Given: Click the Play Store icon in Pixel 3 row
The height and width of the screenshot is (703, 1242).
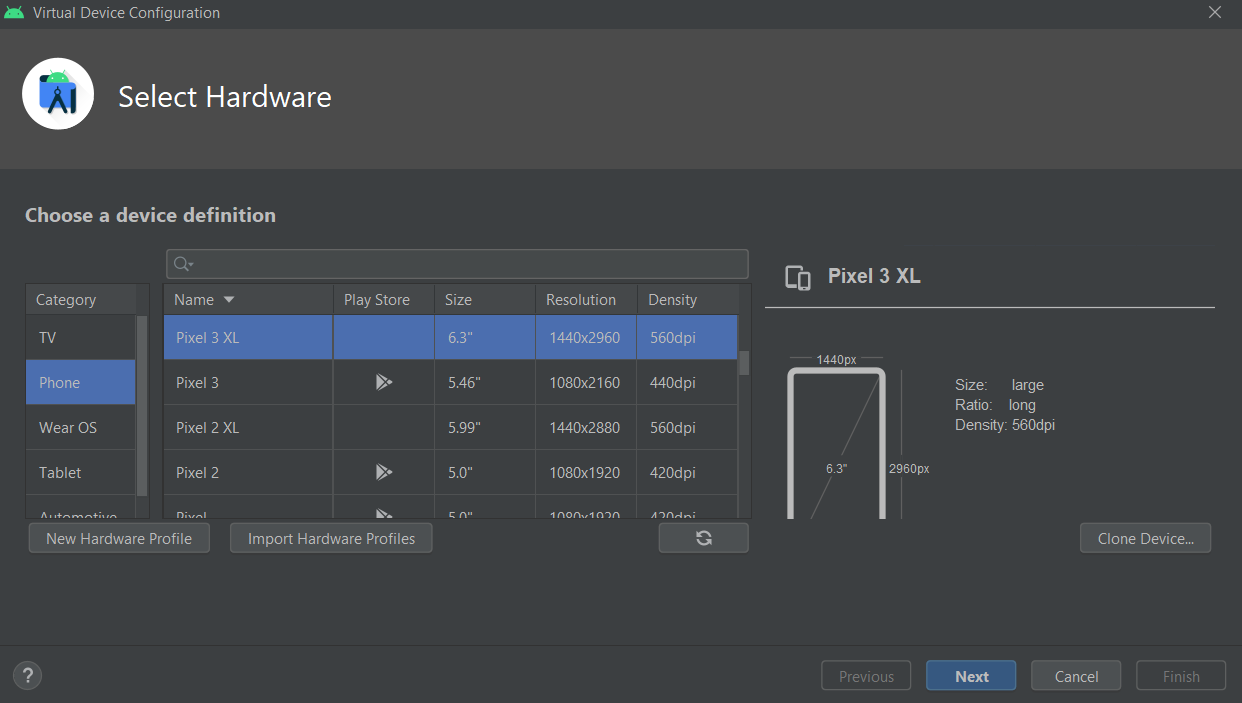Looking at the screenshot, I should 383,382.
